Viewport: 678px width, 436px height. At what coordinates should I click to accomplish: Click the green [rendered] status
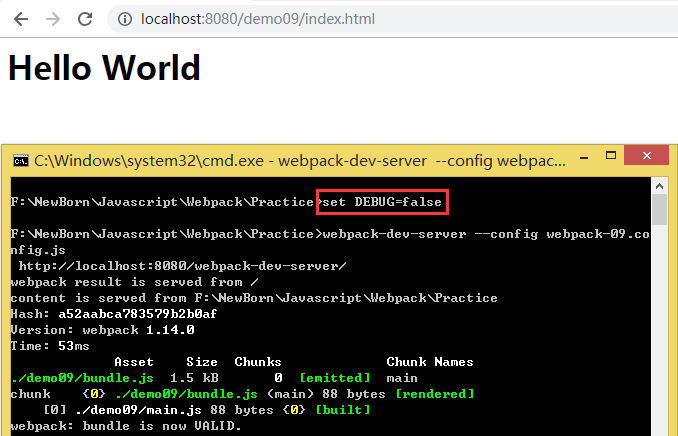(x=435, y=394)
